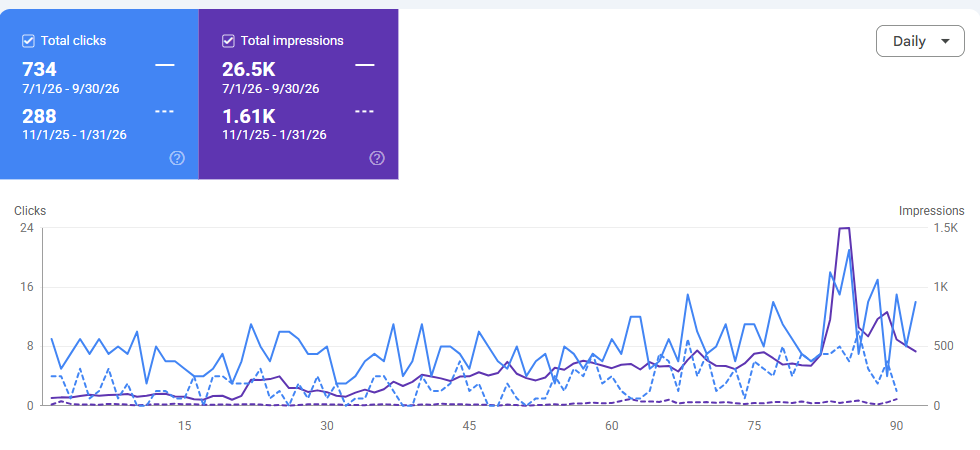Click the 11/1/25 - 1/31/26 range under 1.61K

coord(274,134)
